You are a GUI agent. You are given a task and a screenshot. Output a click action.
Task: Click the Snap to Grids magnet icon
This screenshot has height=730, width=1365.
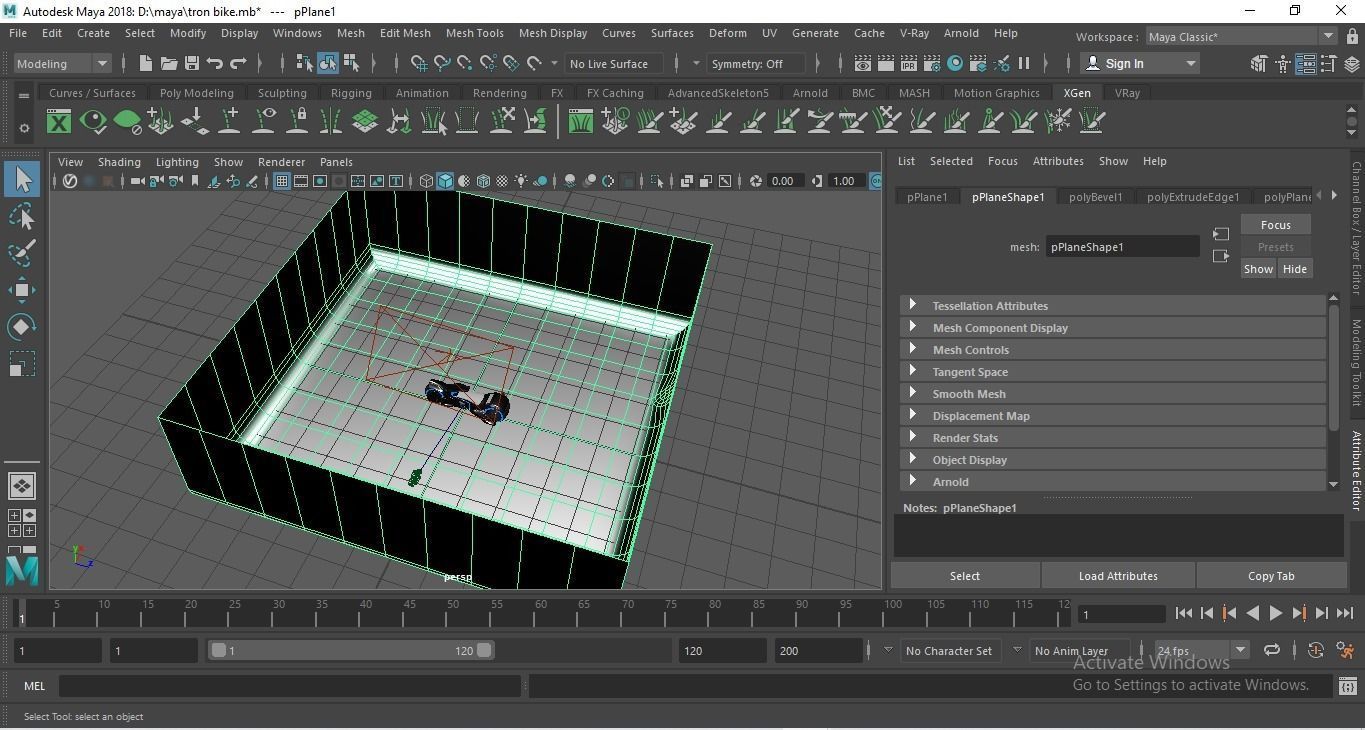[x=418, y=63]
